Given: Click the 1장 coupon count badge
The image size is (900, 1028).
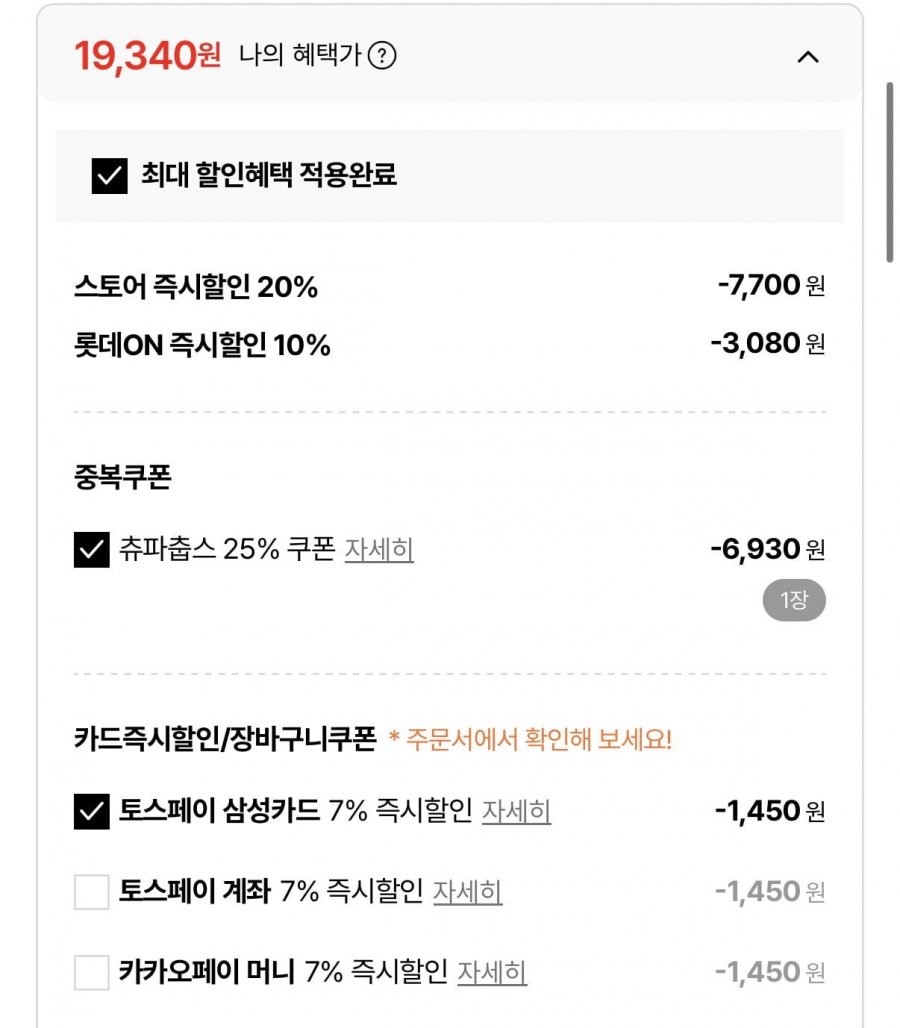Looking at the screenshot, I should [793, 601].
